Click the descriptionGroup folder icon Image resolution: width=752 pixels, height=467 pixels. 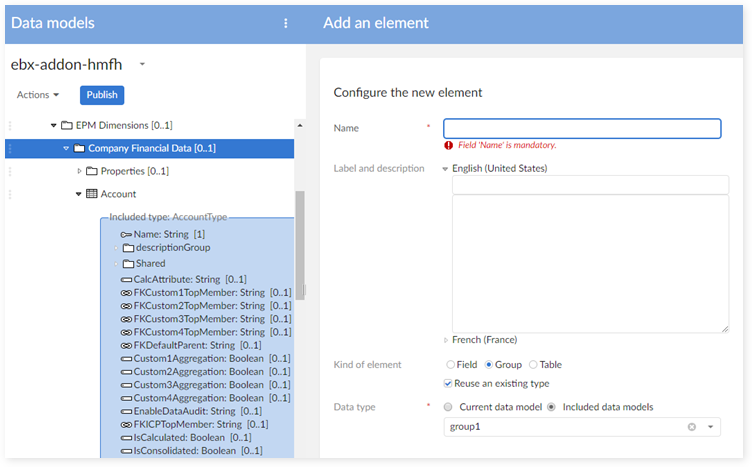click(x=127, y=248)
